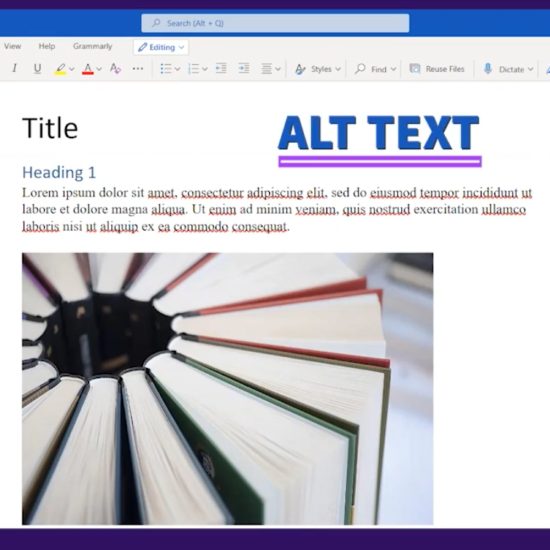
Task: Expand the paragraph alignment dropdown
Action: (278, 69)
